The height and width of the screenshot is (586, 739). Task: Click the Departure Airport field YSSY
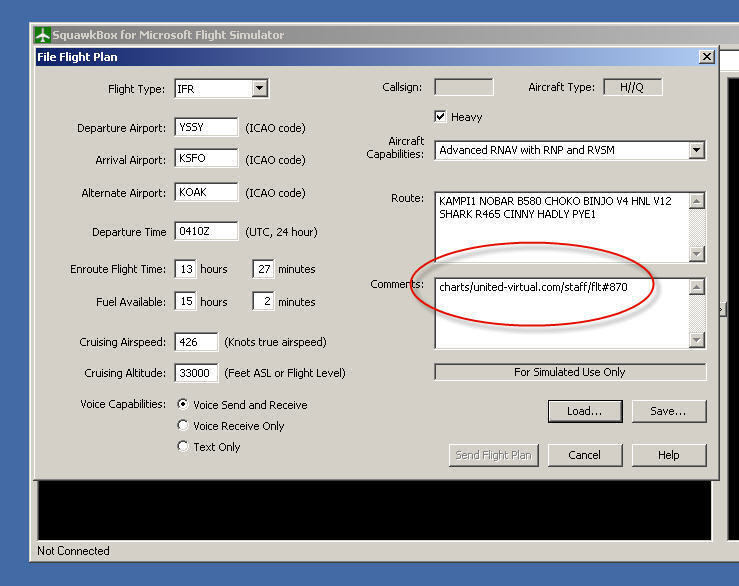206,127
